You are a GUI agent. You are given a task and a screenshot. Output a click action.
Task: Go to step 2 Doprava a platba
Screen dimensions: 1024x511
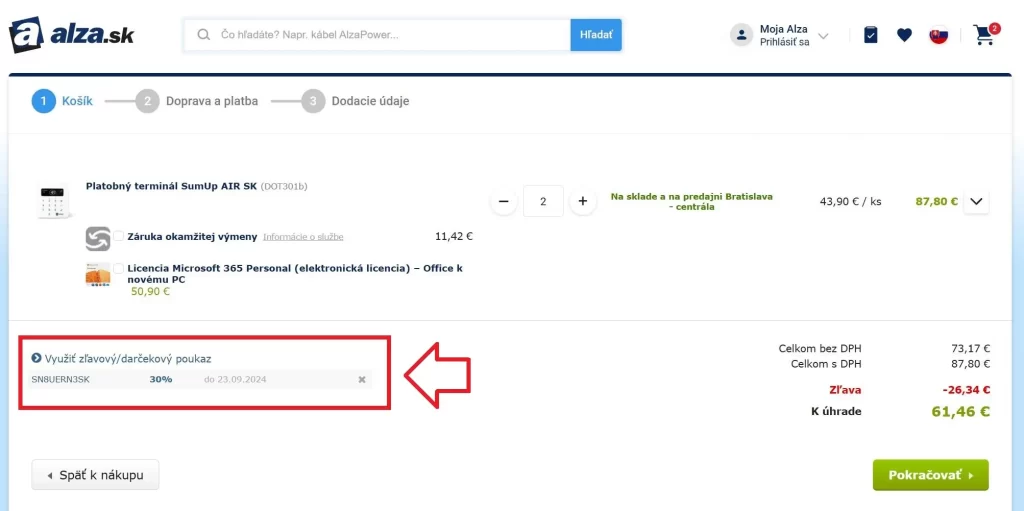(x=197, y=101)
